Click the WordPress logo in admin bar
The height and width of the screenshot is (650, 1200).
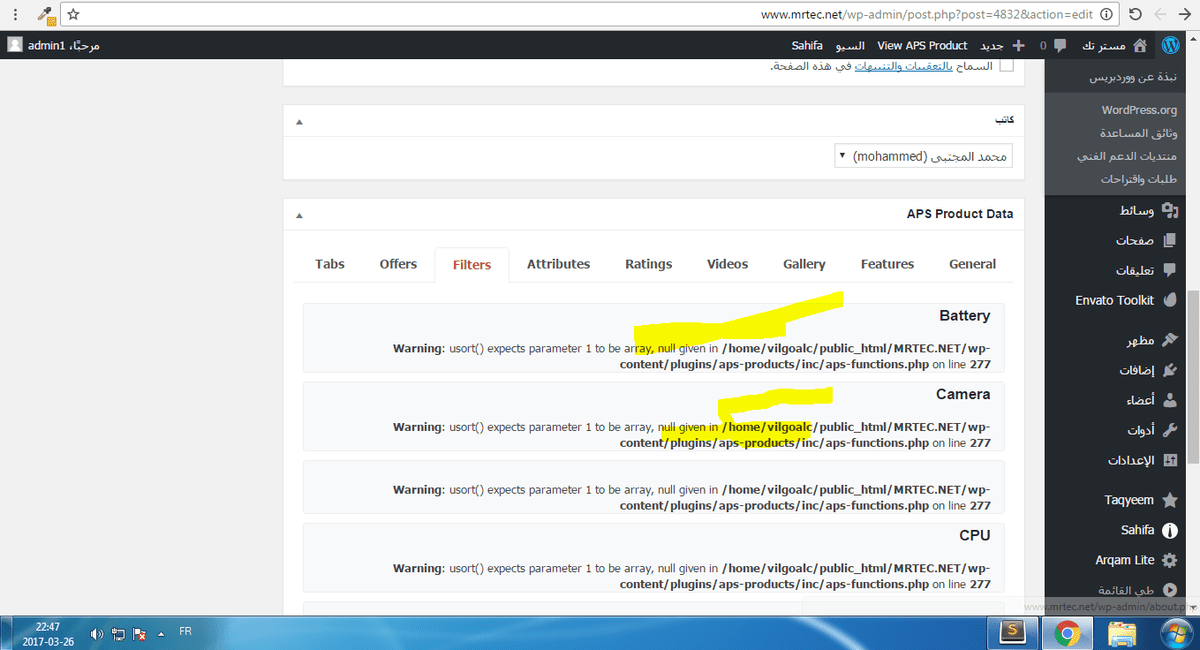(1169, 45)
